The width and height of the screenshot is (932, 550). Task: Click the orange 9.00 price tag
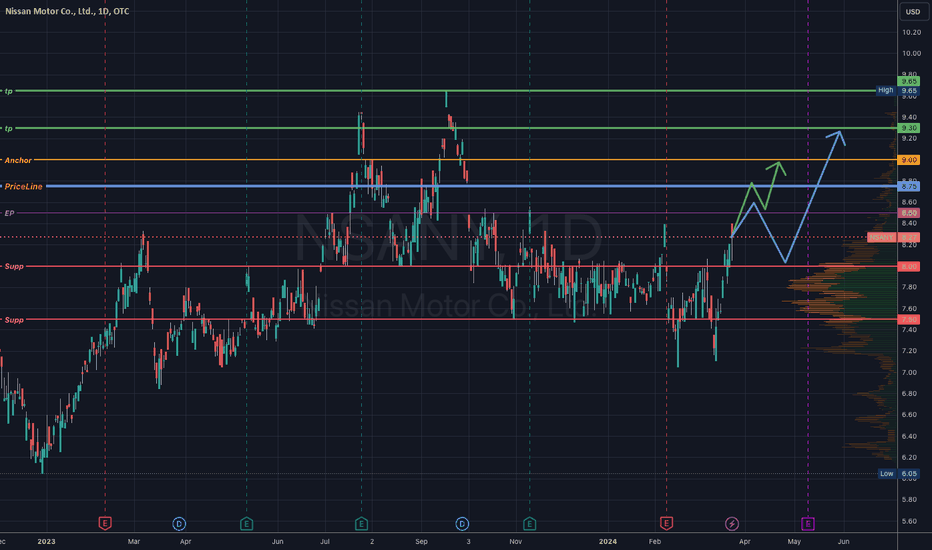click(908, 160)
